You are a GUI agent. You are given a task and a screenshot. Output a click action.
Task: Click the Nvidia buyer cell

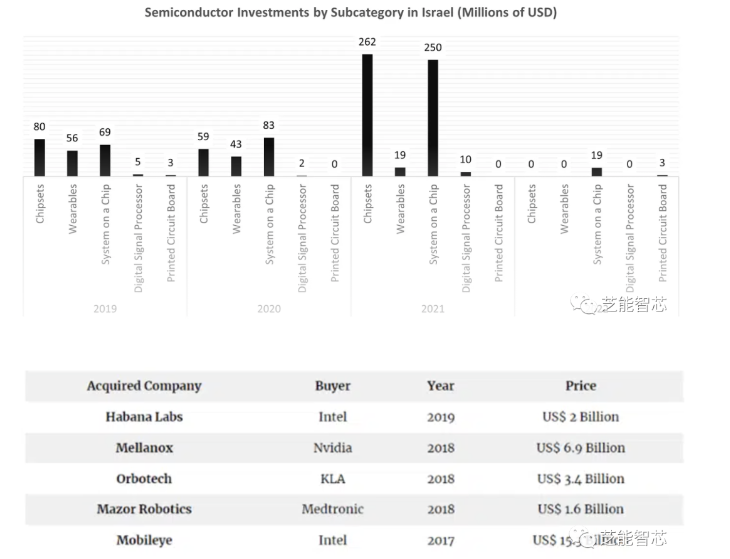tap(332, 448)
